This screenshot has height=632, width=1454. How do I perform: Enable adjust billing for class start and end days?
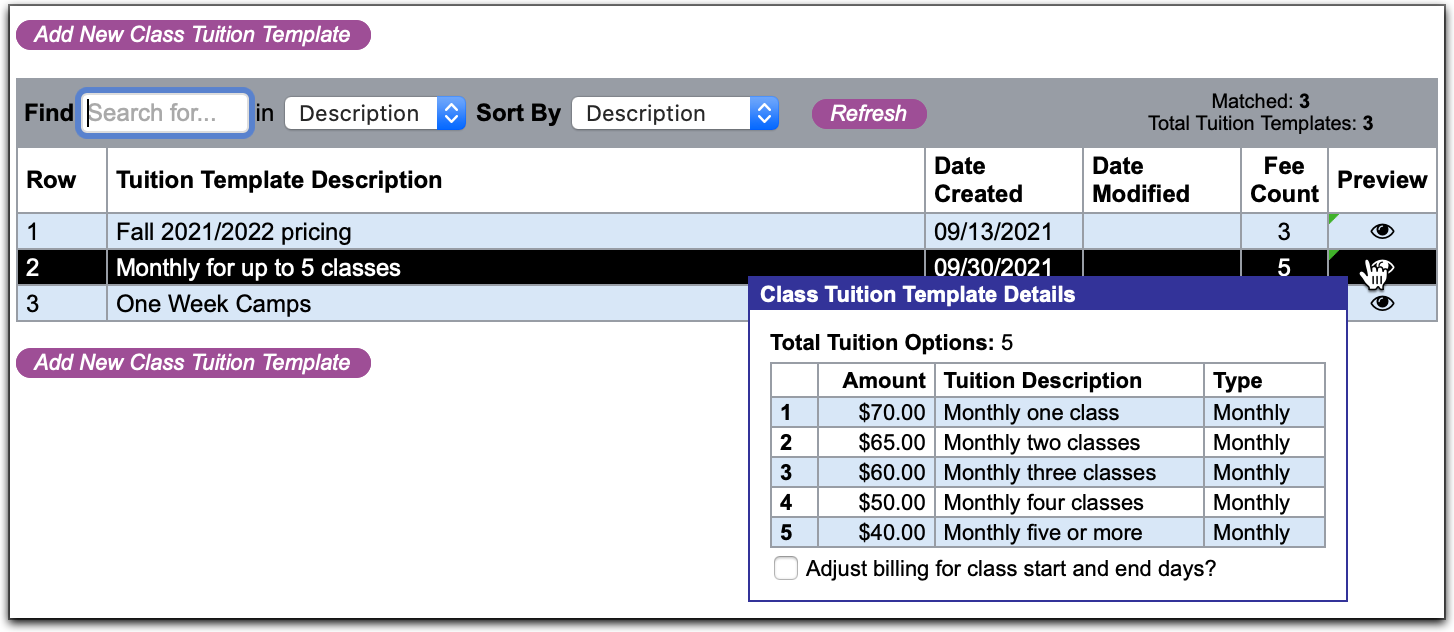coord(787,569)
